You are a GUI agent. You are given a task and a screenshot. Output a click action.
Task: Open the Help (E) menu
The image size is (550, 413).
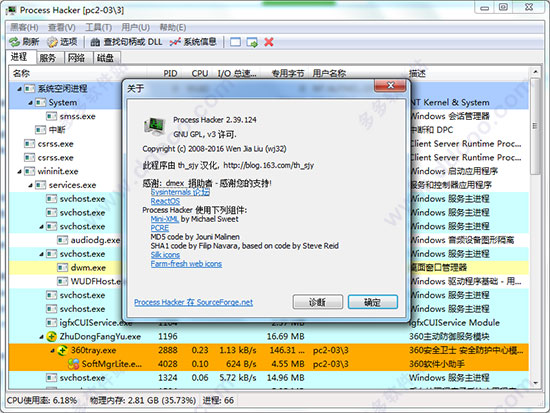click(x=173, y=27)
